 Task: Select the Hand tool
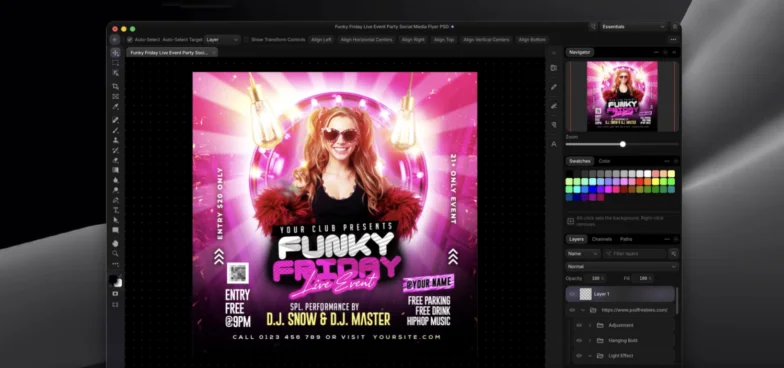pyautogui.click(x=116, y=244)
